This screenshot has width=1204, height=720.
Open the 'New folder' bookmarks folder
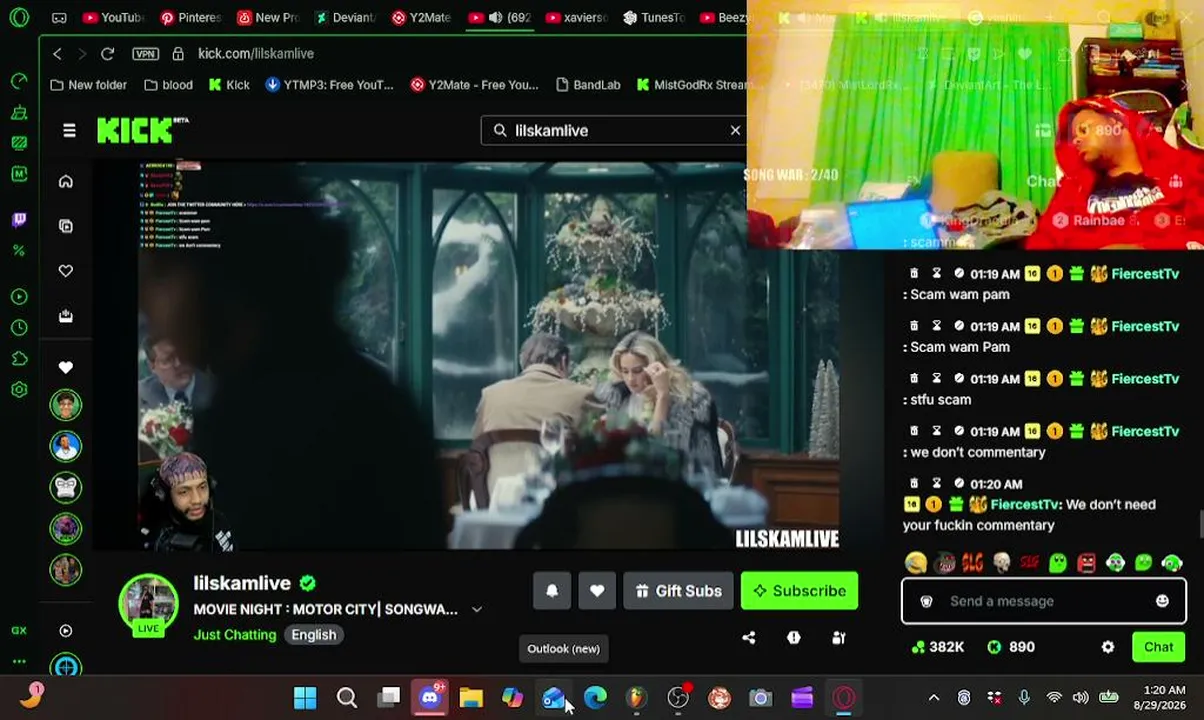tap(88, 85)
